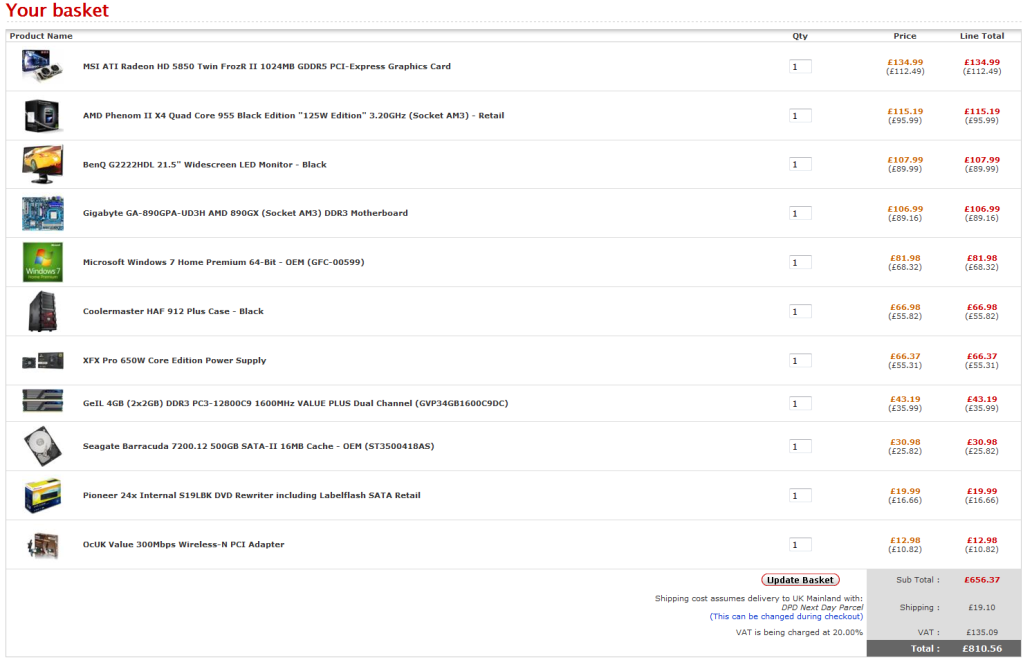Edit quantity field for Coolermaster HAF 912 case
This screenshot has height=660, width=1023.
(801, 312)
